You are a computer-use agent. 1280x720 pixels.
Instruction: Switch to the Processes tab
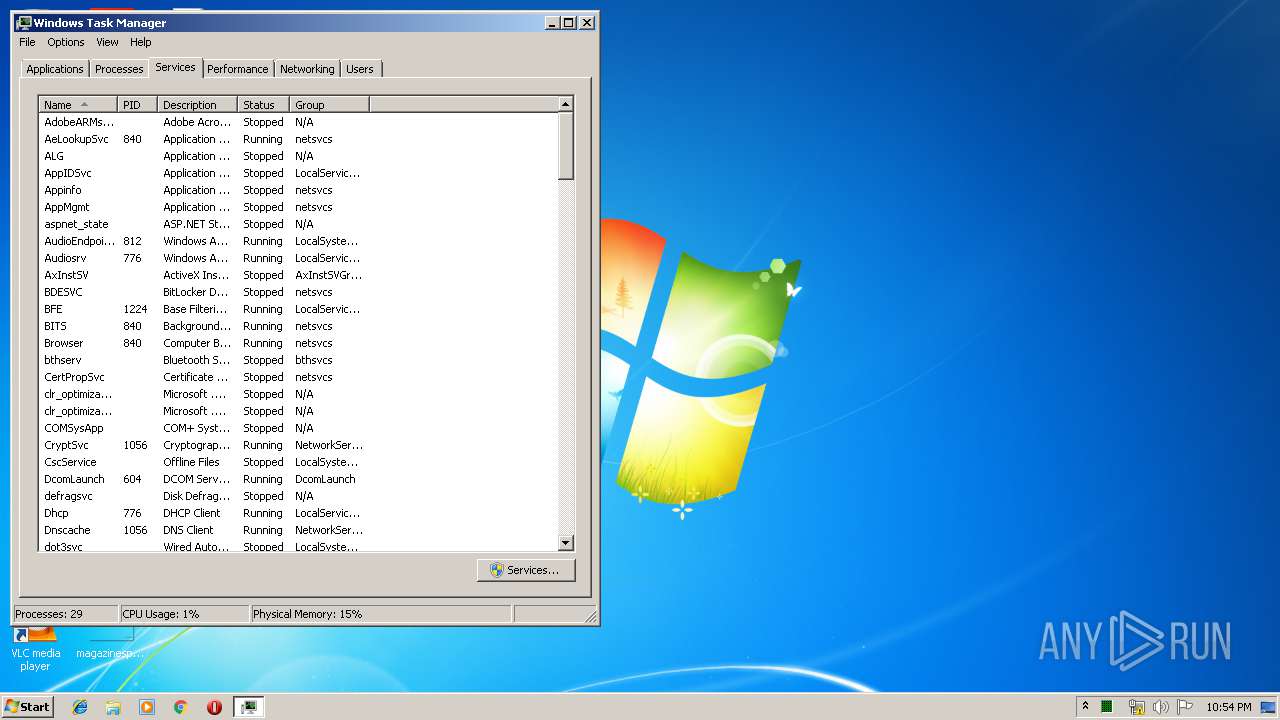point(119,69)
